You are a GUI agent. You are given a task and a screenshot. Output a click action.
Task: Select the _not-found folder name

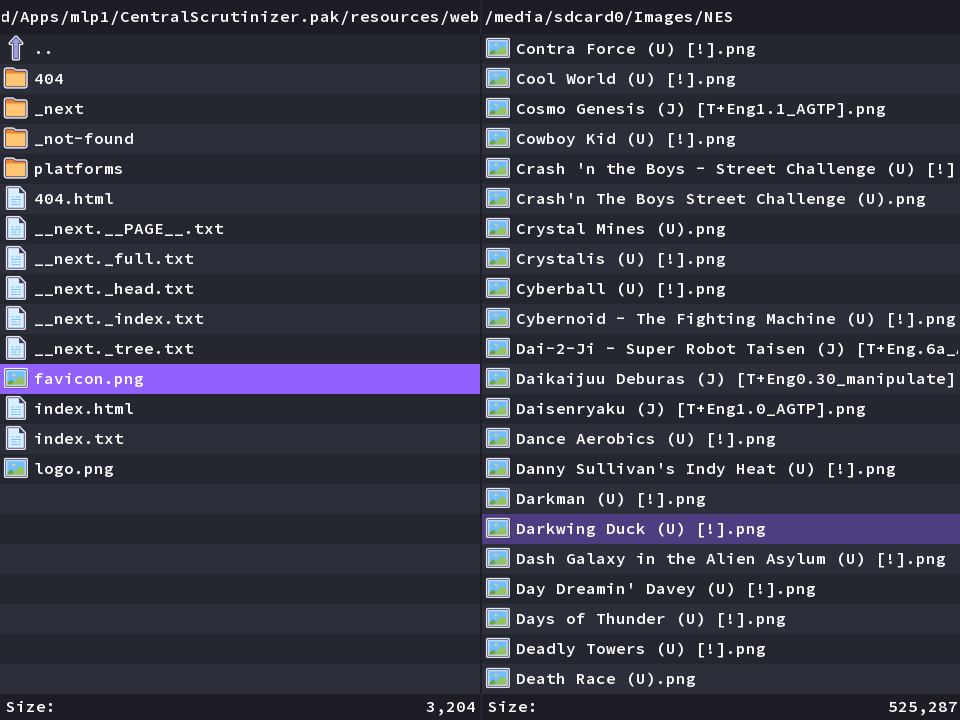coord(84,139)
